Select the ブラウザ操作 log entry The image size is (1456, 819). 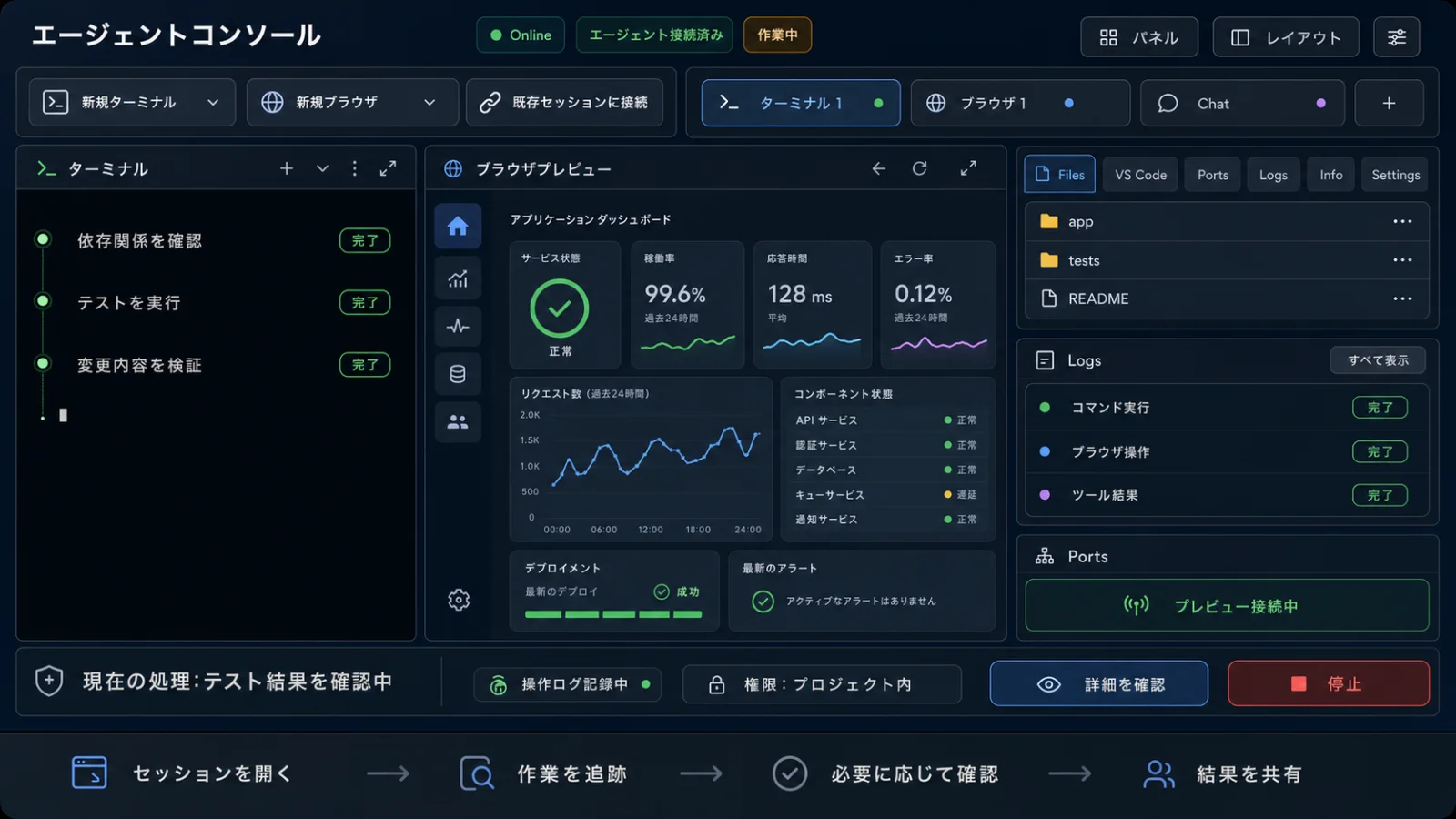tap(1227, 451)
